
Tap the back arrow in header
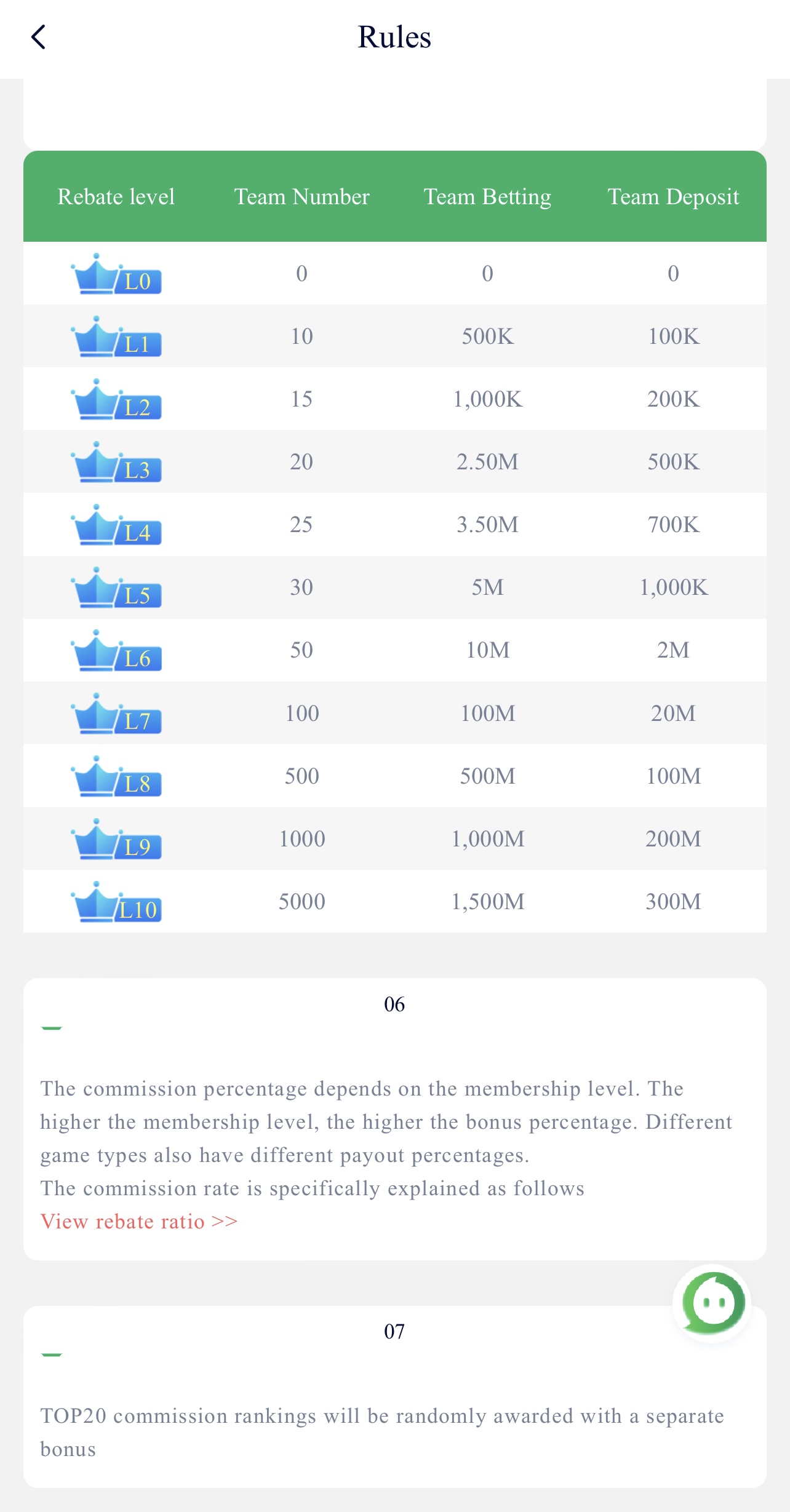(39, 37)
